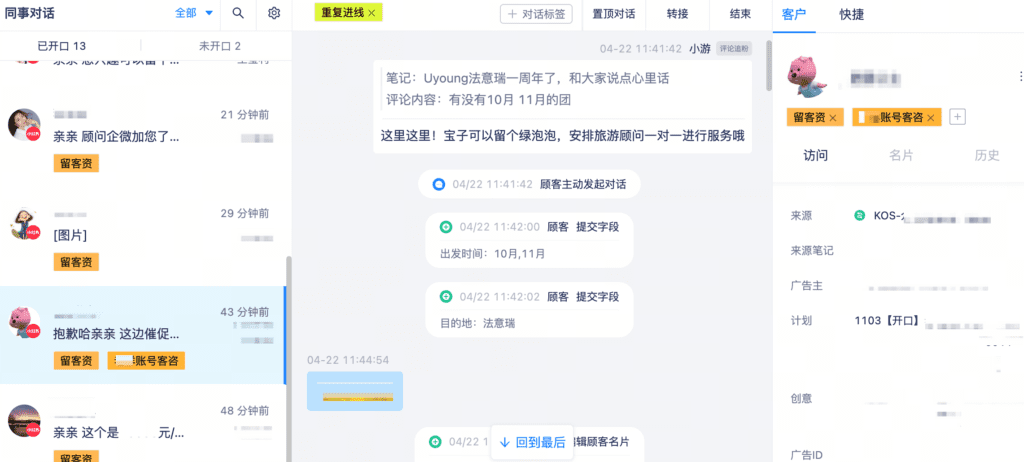Open the image thumbnail in the chat
The height and width of the screenshot is (462, 1024).
coord(355,391)
